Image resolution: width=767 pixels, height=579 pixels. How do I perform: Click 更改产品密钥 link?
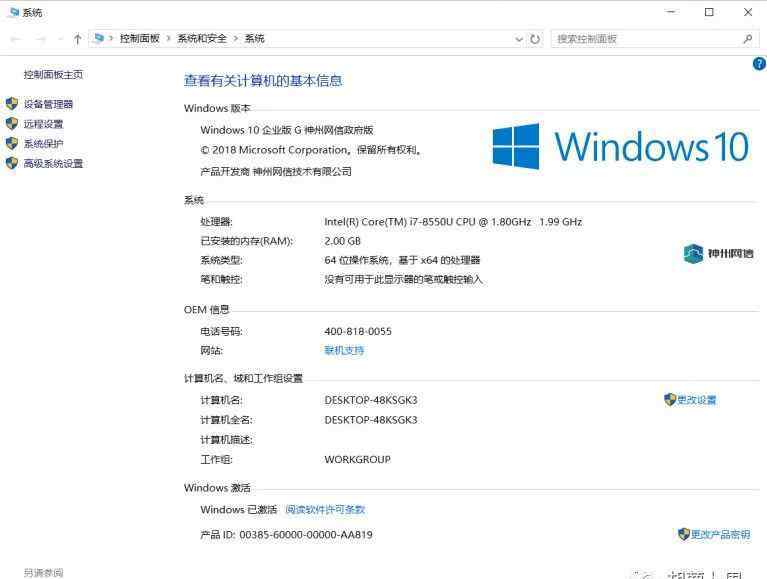721,534
